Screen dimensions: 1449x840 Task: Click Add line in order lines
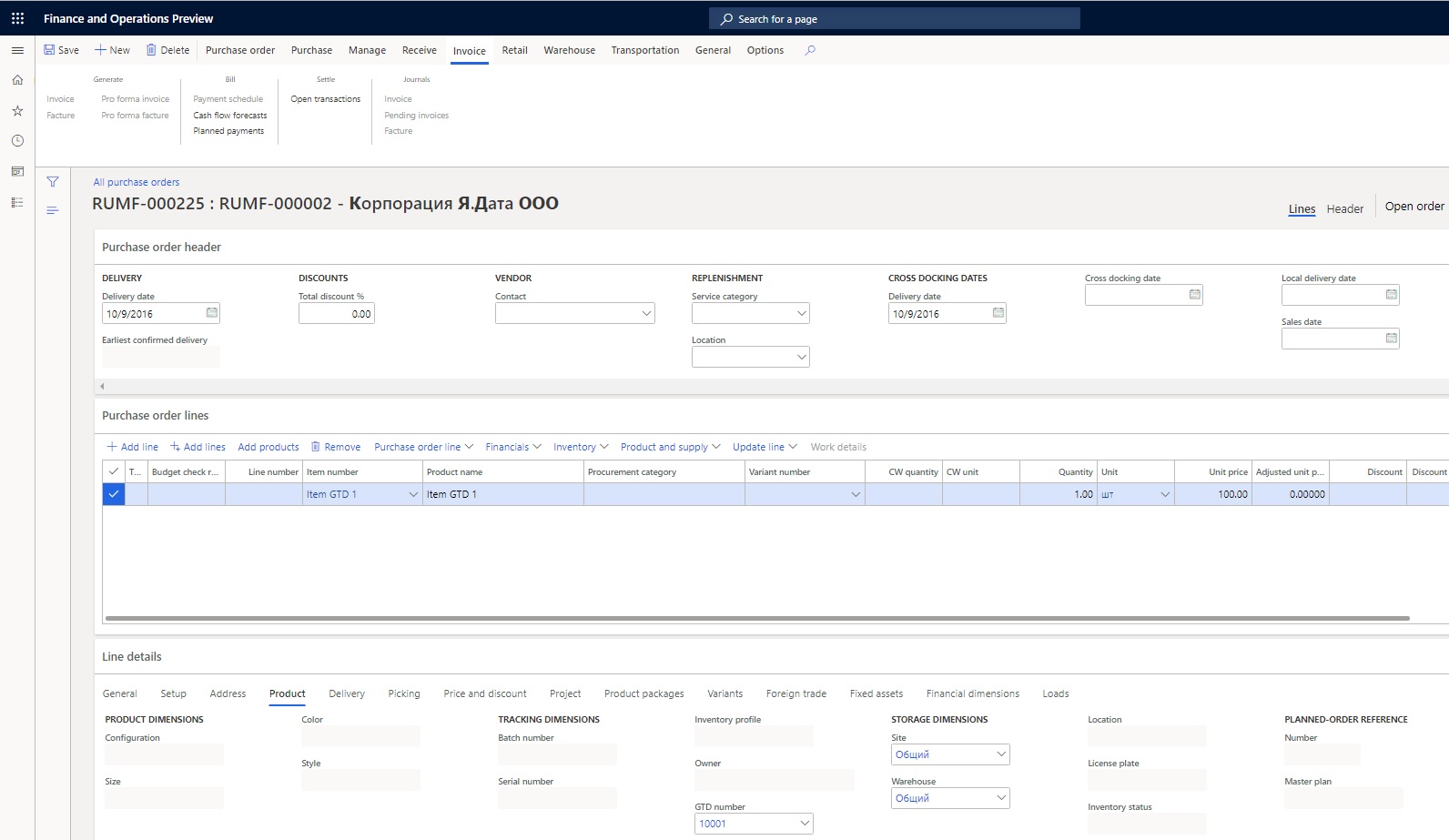(133, 447)
